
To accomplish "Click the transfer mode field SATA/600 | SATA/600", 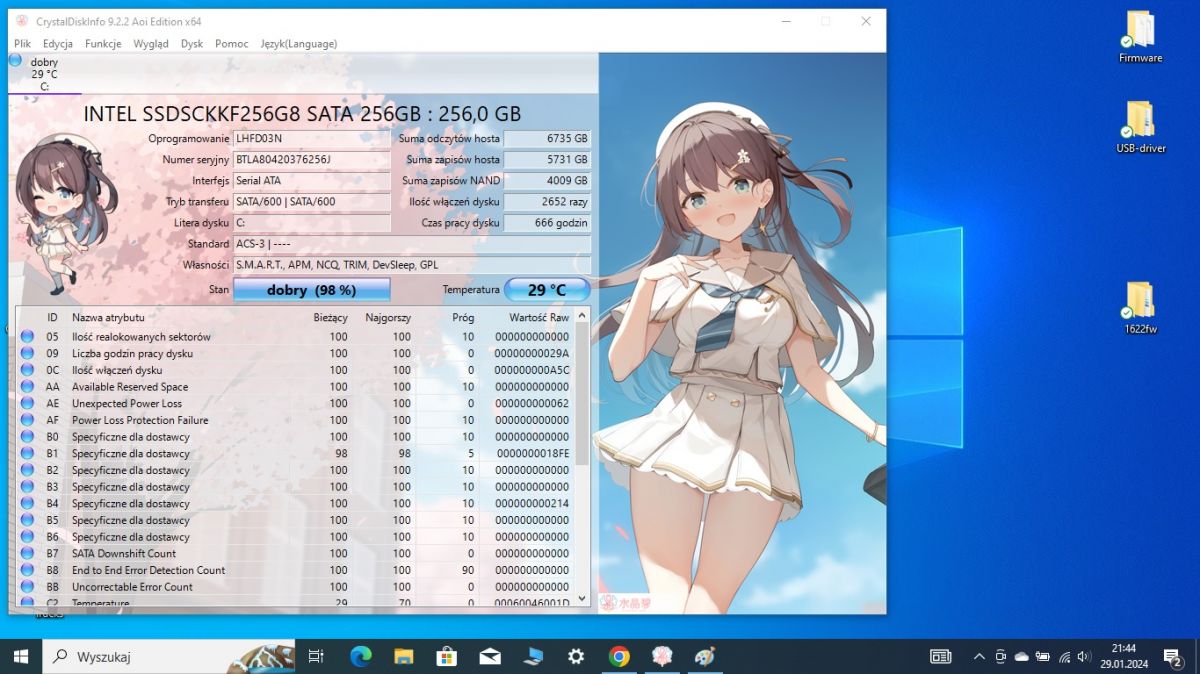I will coord(311,202).
